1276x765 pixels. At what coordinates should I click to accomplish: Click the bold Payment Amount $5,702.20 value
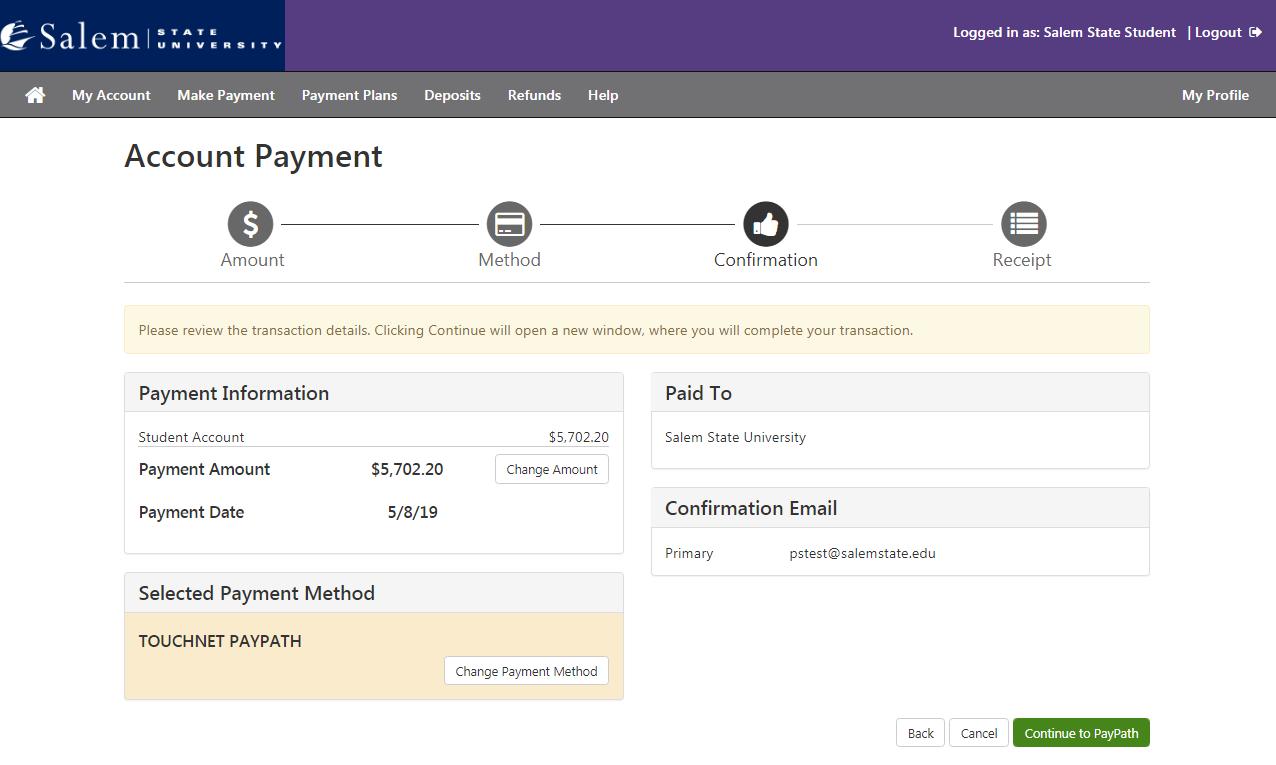point(407,469)
